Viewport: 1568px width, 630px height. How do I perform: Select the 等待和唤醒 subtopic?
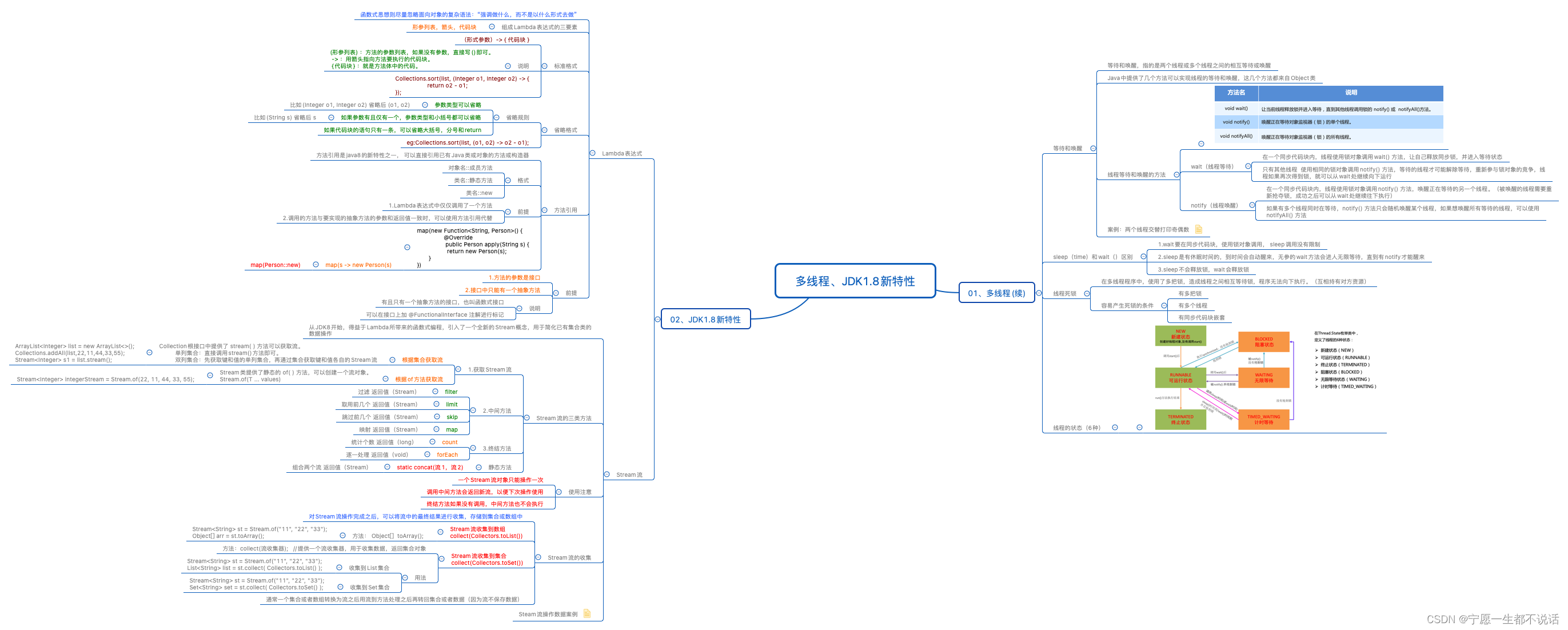tap(1068, 149)
